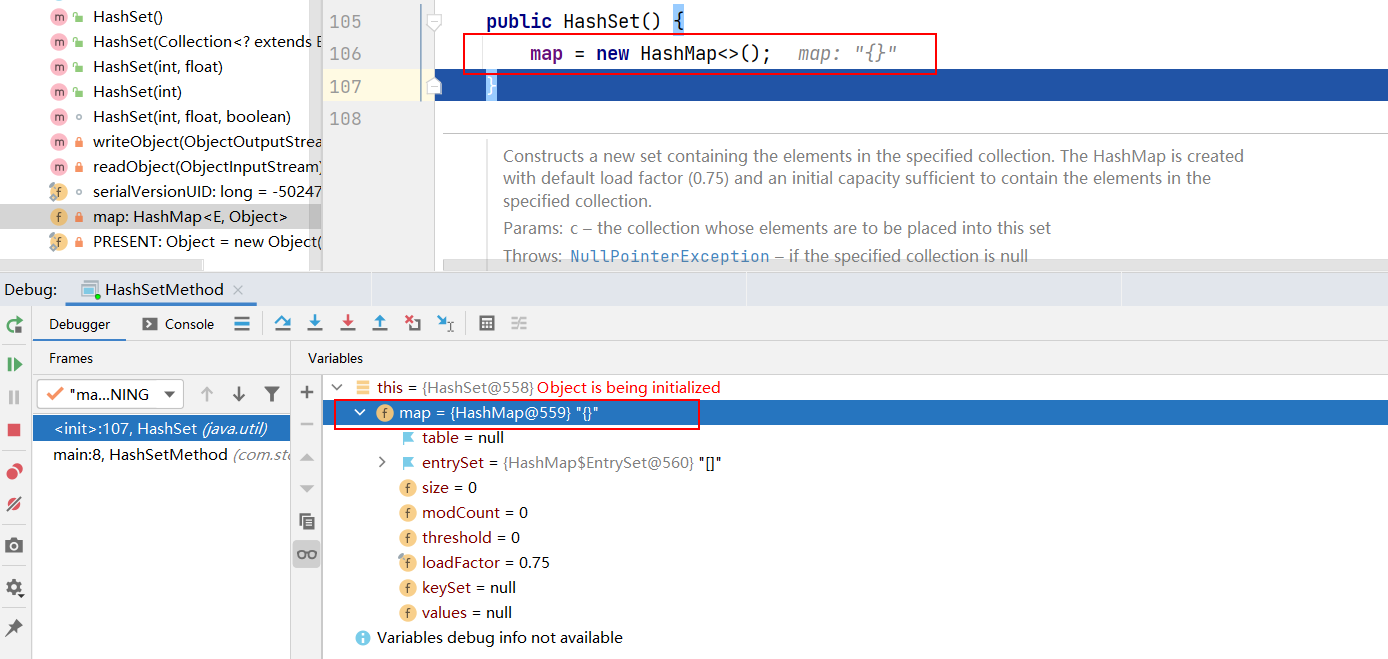Collapse the map = {HashMap@559} node

click(x=360, y=412)
